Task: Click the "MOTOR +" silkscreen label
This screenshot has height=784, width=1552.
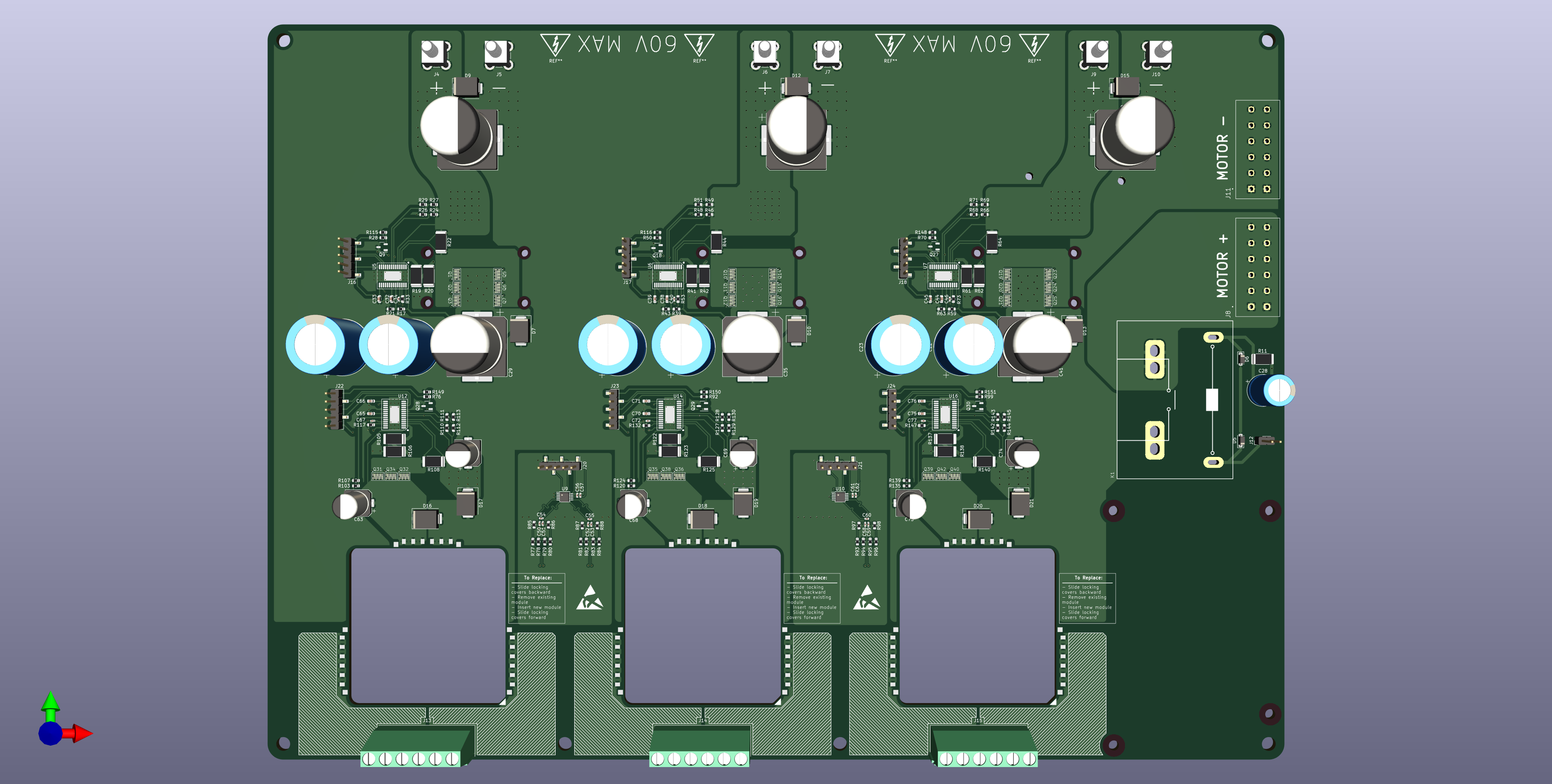Action: click(1222, 266)
